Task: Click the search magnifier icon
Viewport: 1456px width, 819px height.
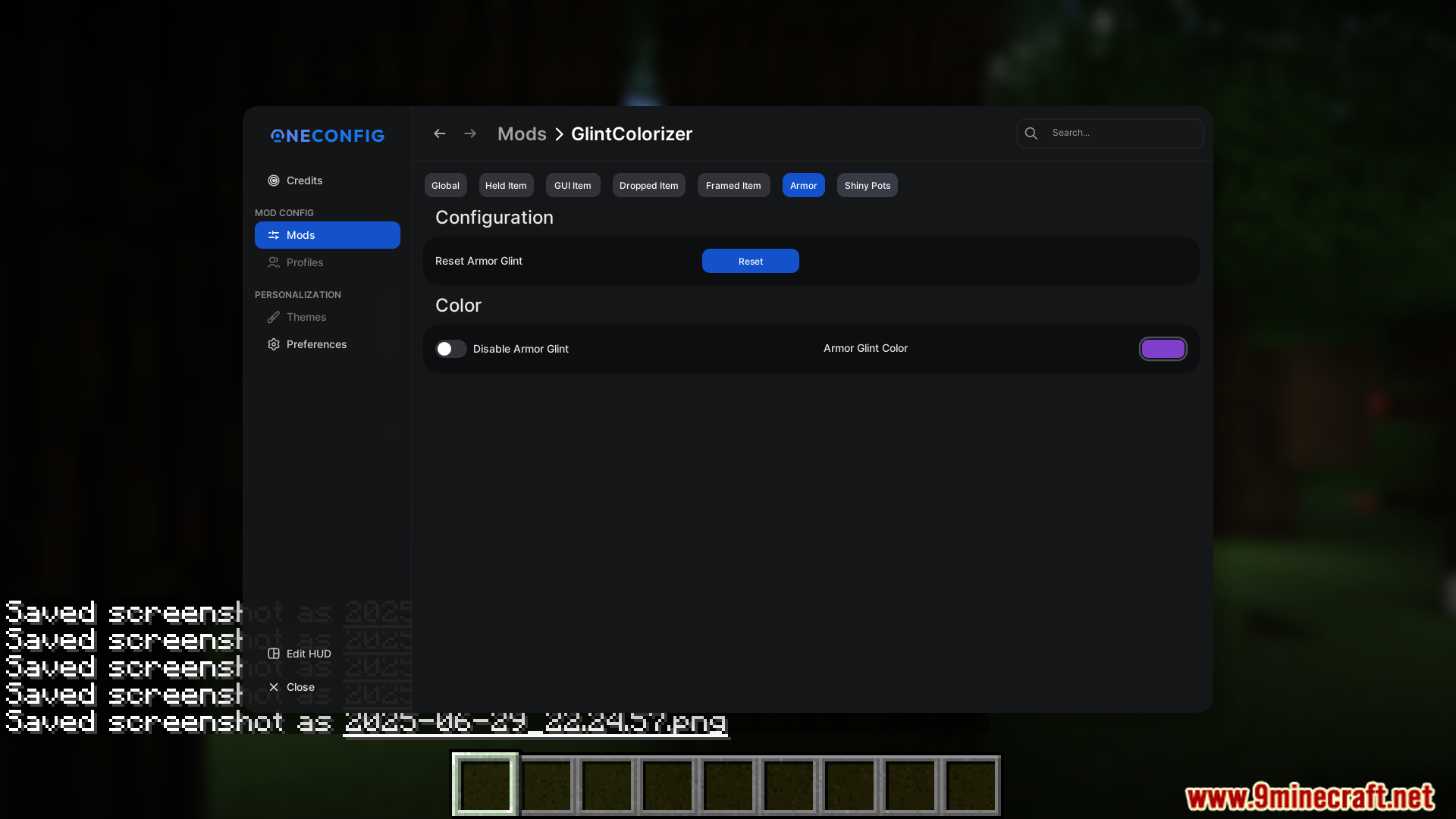Action: pos(1031,133)
